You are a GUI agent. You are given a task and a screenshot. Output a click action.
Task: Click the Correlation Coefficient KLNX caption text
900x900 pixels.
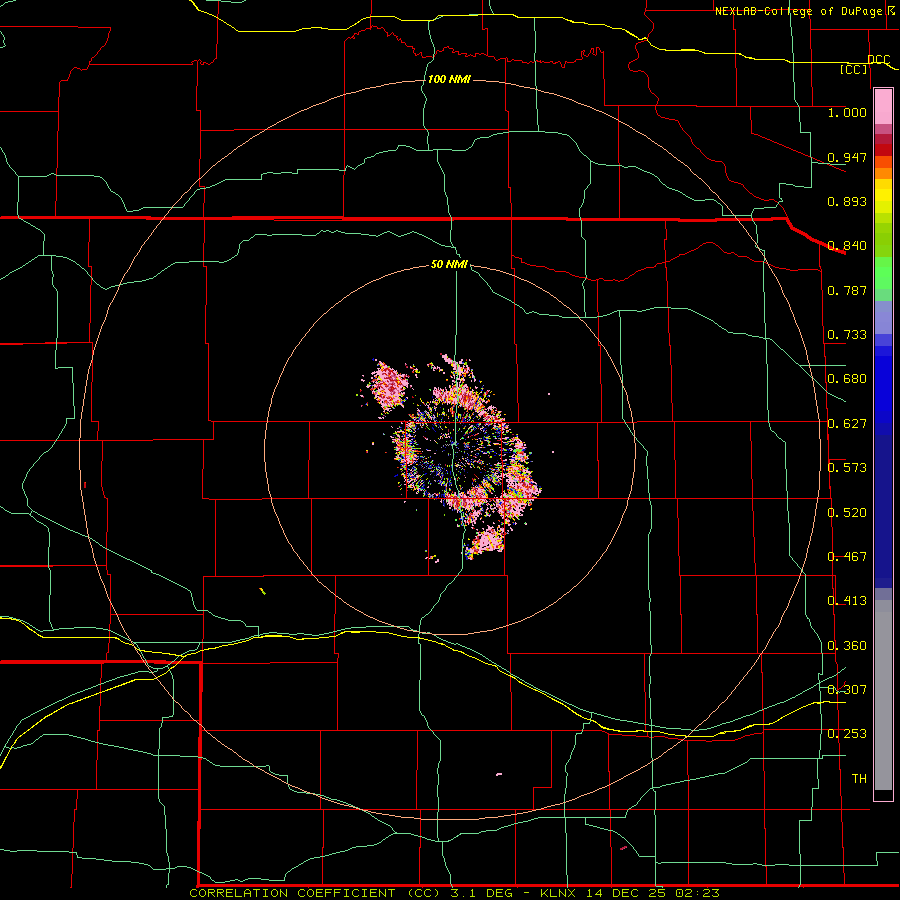(454, 893)
